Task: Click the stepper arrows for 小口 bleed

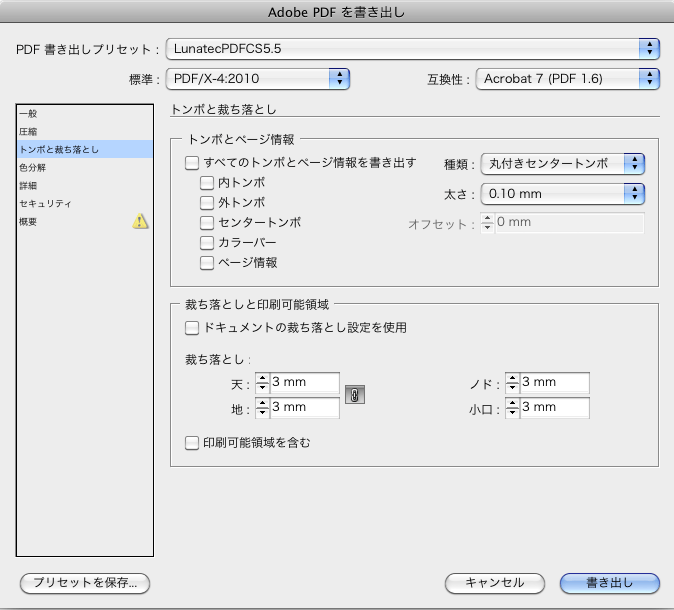Action: (512, 408)
